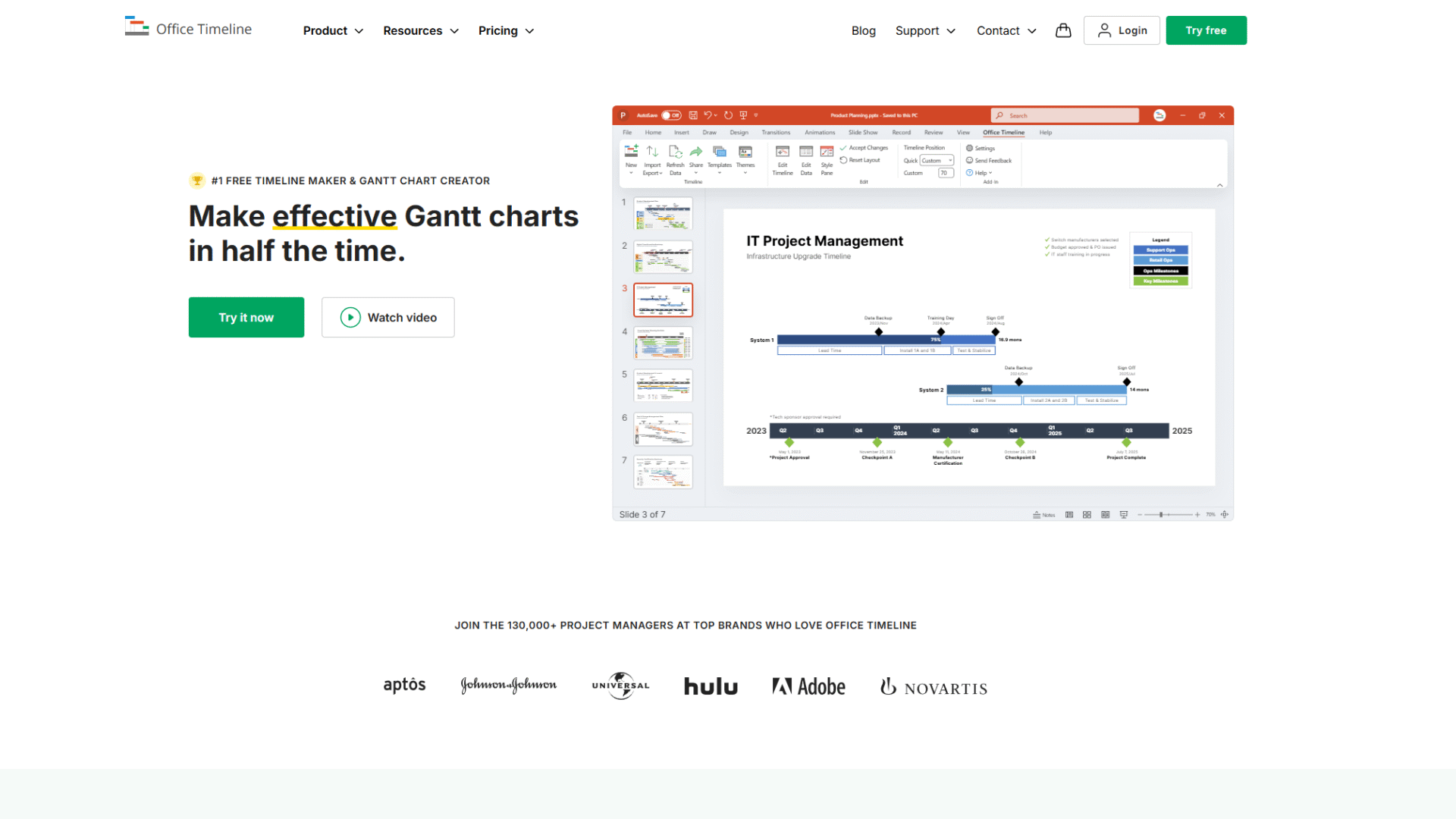Click the trophy badge icon
This screenshot has width=1456, height=819.
coord(197,180)
